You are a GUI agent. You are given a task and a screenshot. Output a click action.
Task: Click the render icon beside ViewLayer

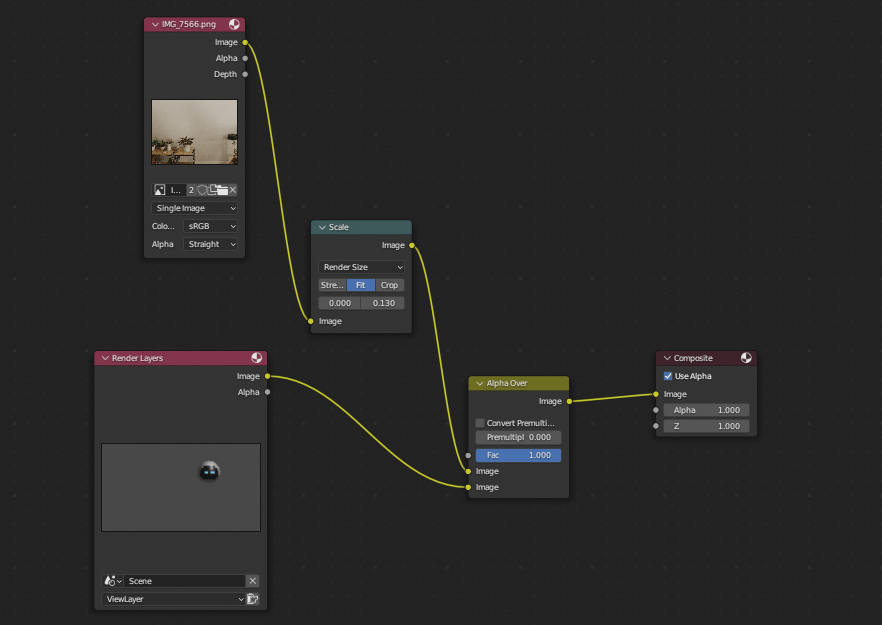(253, 599)
